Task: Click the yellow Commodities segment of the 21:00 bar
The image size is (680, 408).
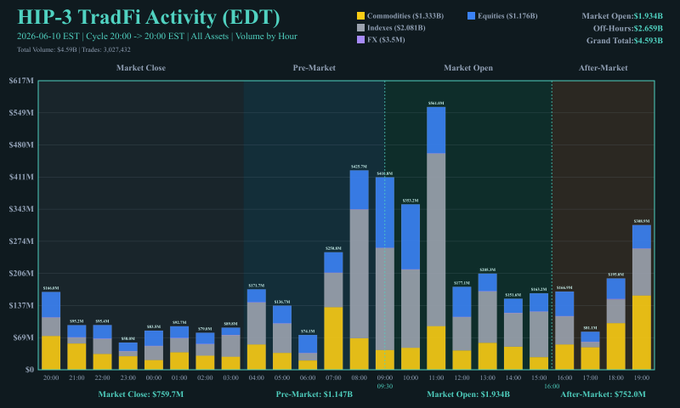Action: pos(76,356)
